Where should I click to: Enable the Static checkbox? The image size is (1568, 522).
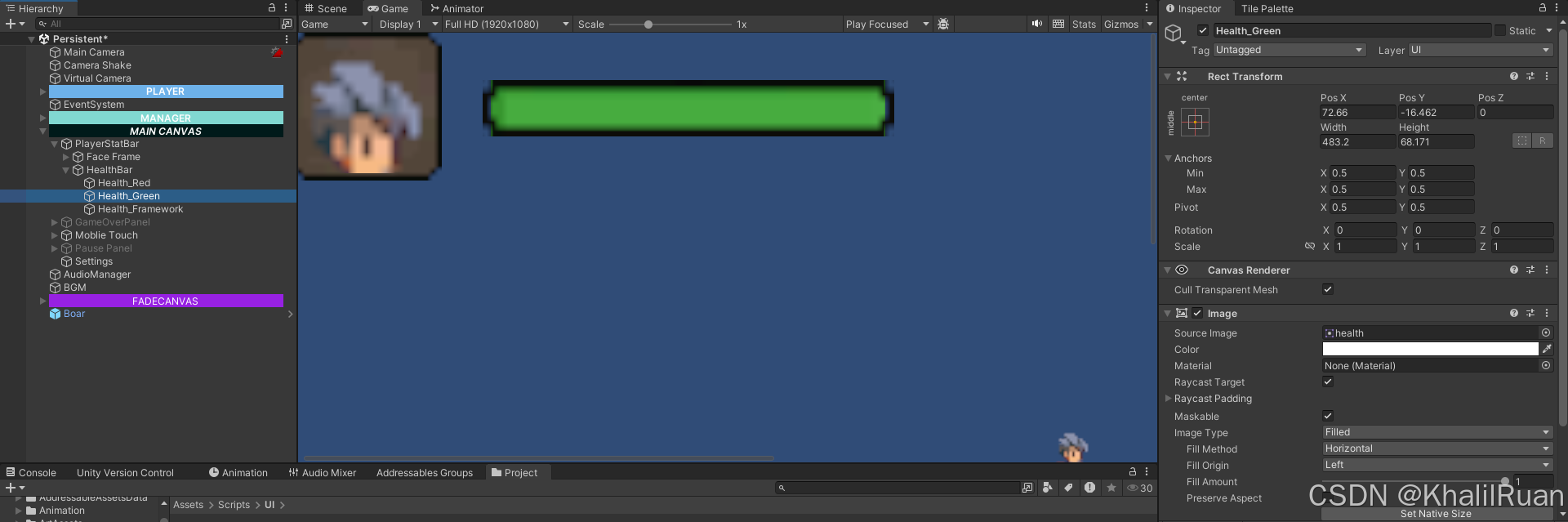[1500, 30]
